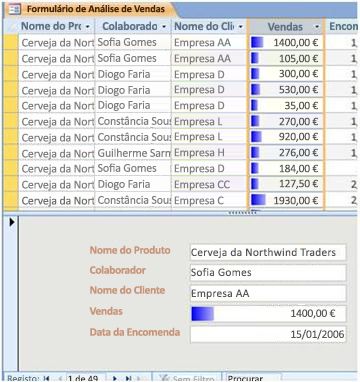Click Sofia Gomes in the 184,00 € row
The height and width of the screenshot is (382, 360).
(x=133, y=169)
